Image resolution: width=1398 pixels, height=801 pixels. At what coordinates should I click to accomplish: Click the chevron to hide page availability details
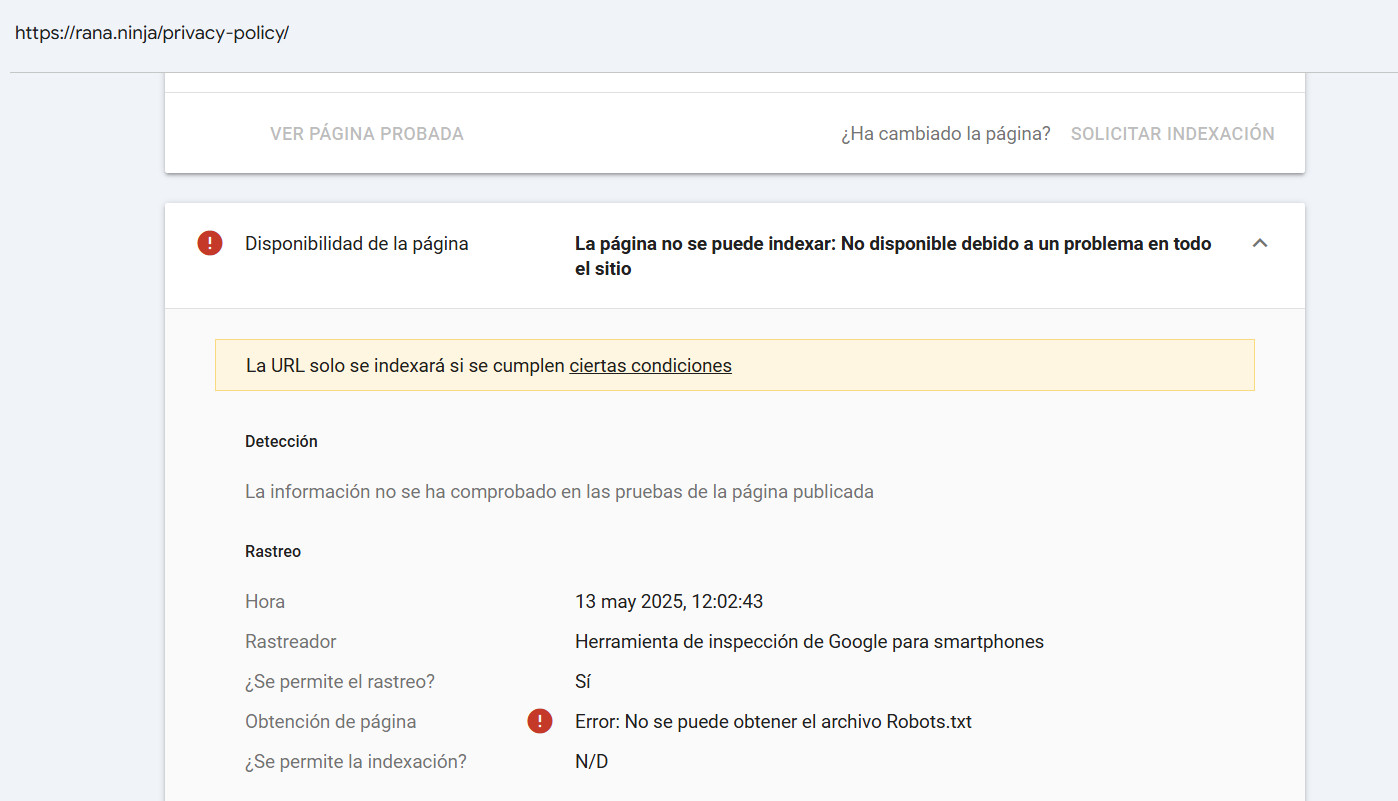click(1260, 243)
